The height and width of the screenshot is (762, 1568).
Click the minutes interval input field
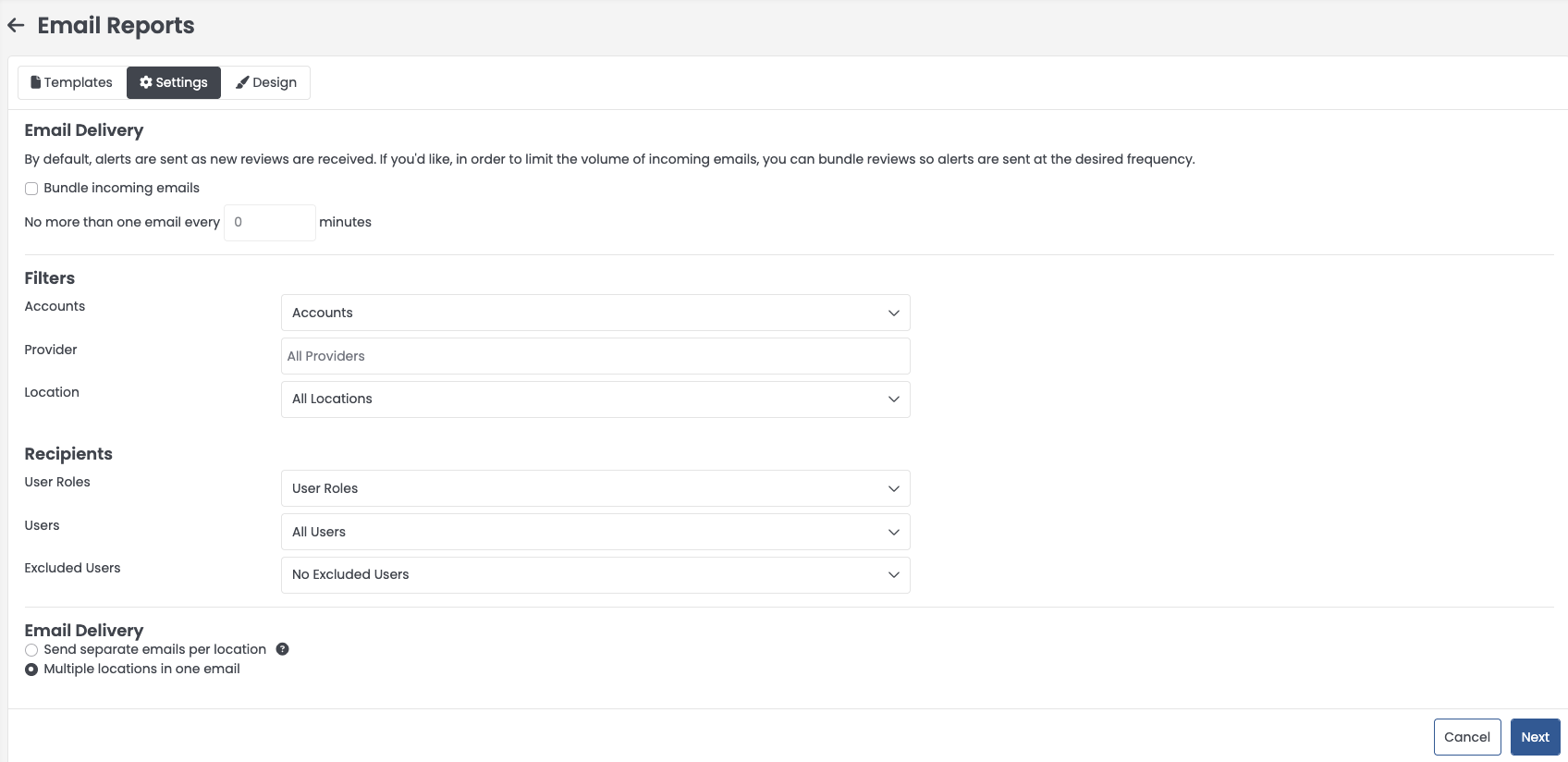pos(269,223)
